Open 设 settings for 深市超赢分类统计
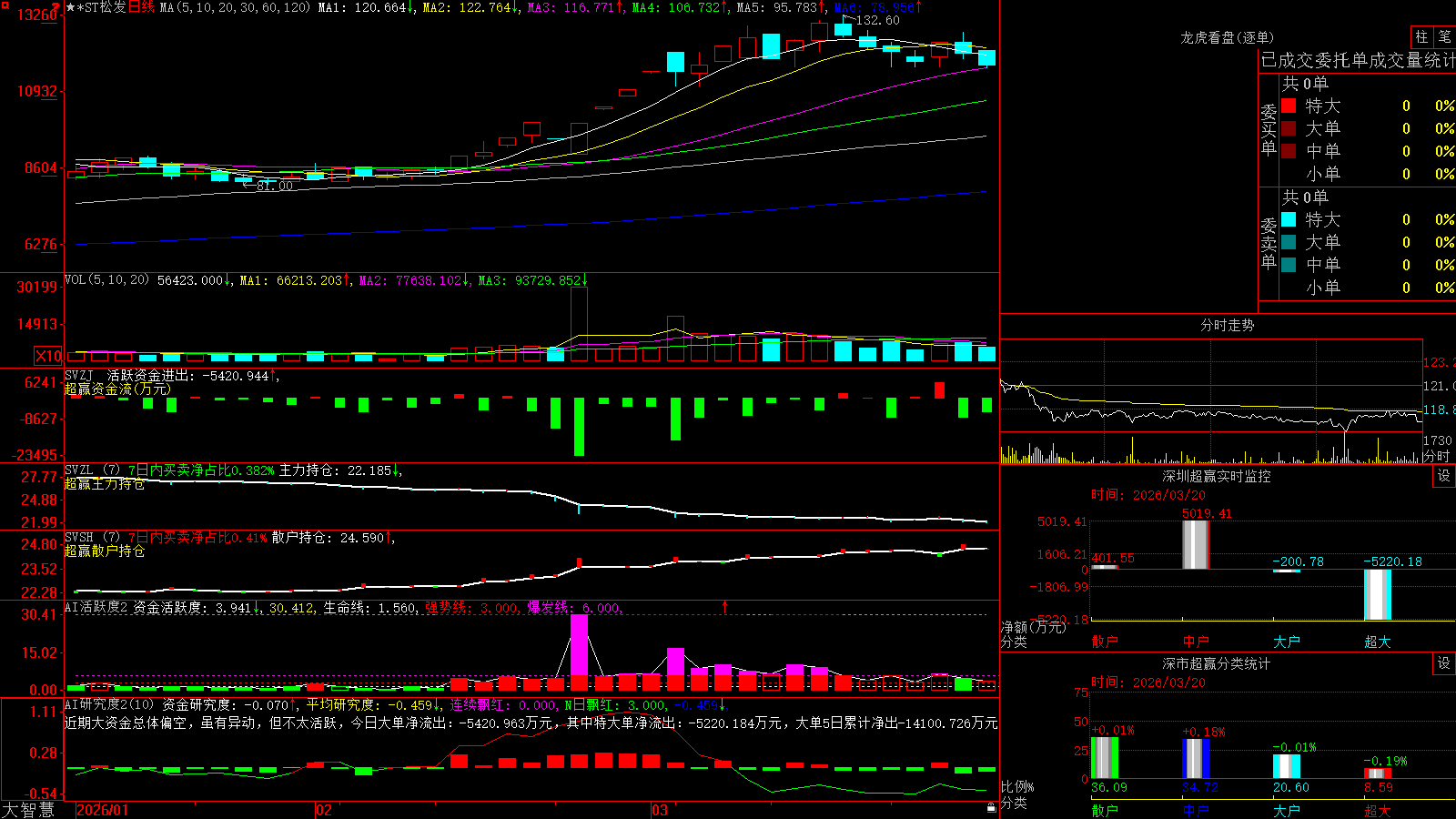 (x=1444, y=663)
